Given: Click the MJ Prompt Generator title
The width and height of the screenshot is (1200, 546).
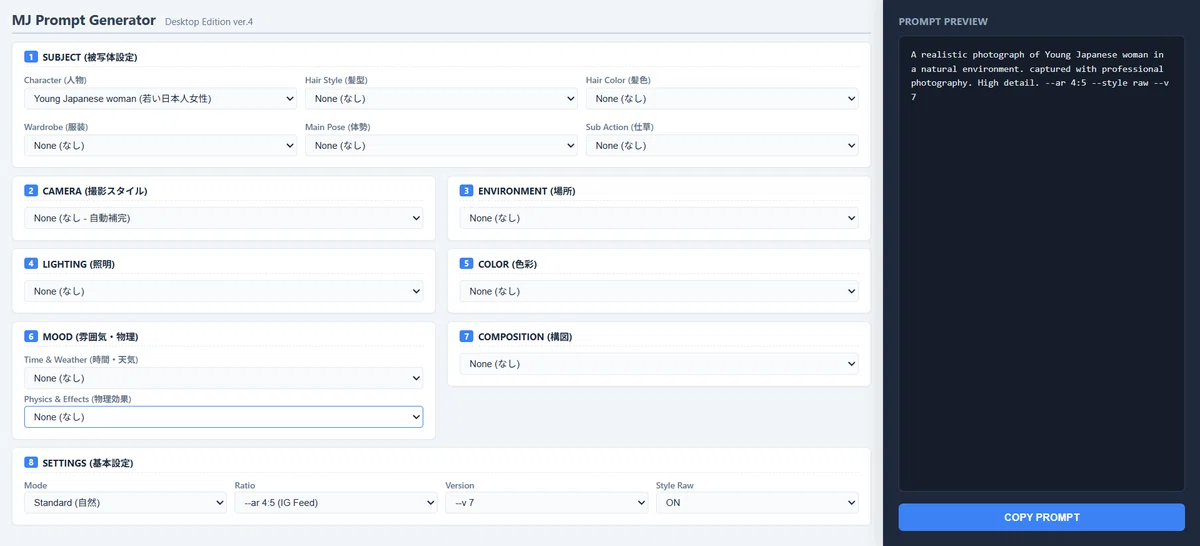Looking at the screenshot, I should [x=84, y=20].
